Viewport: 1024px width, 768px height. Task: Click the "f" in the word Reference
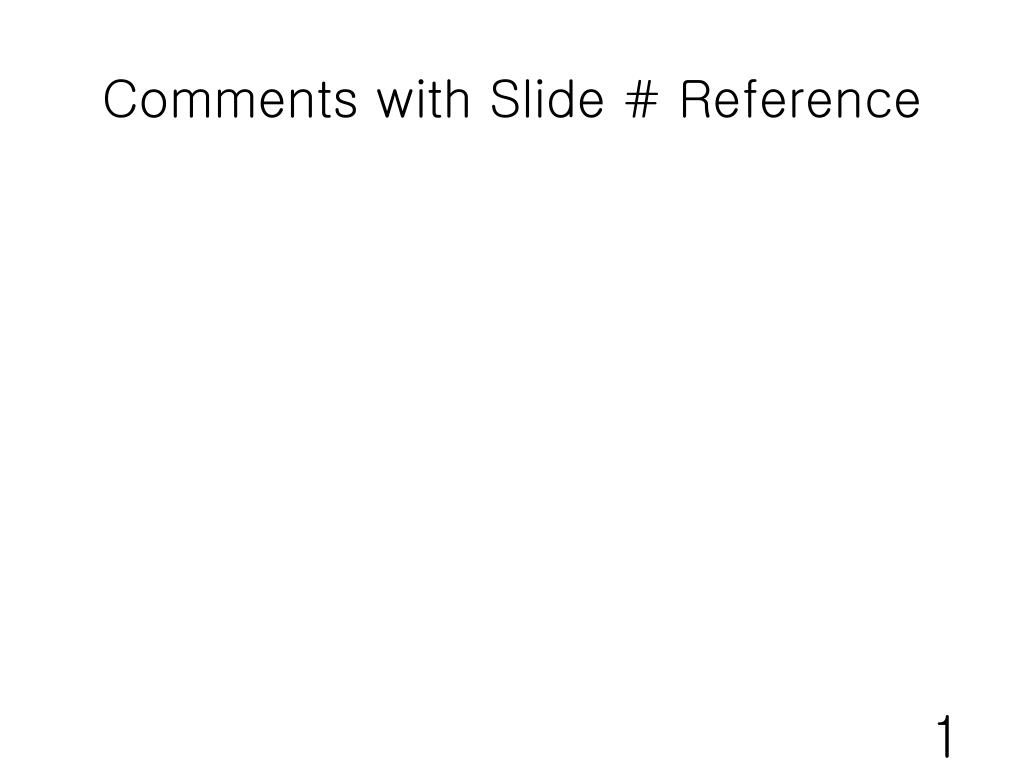[750, 99]
